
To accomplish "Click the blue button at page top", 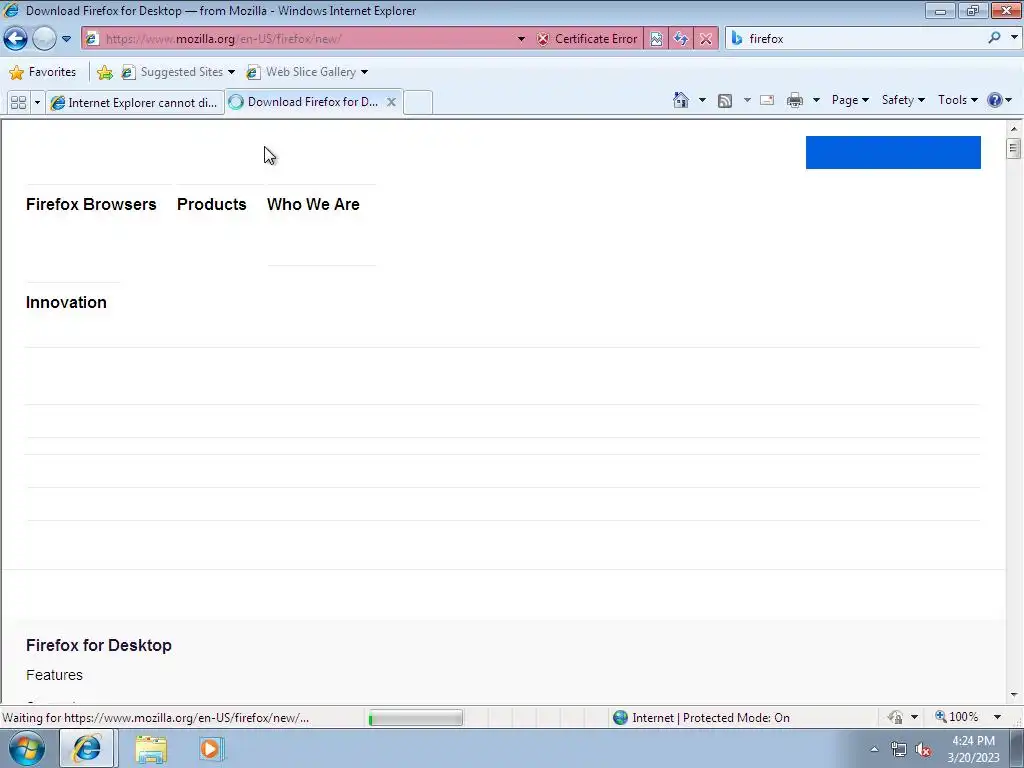I will coord(893,152).
